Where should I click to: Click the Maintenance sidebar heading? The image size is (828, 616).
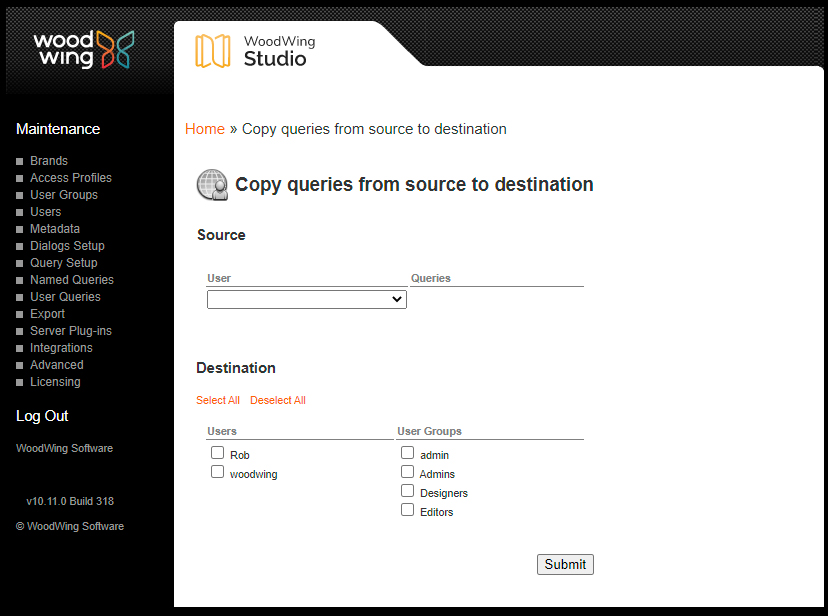58,129
